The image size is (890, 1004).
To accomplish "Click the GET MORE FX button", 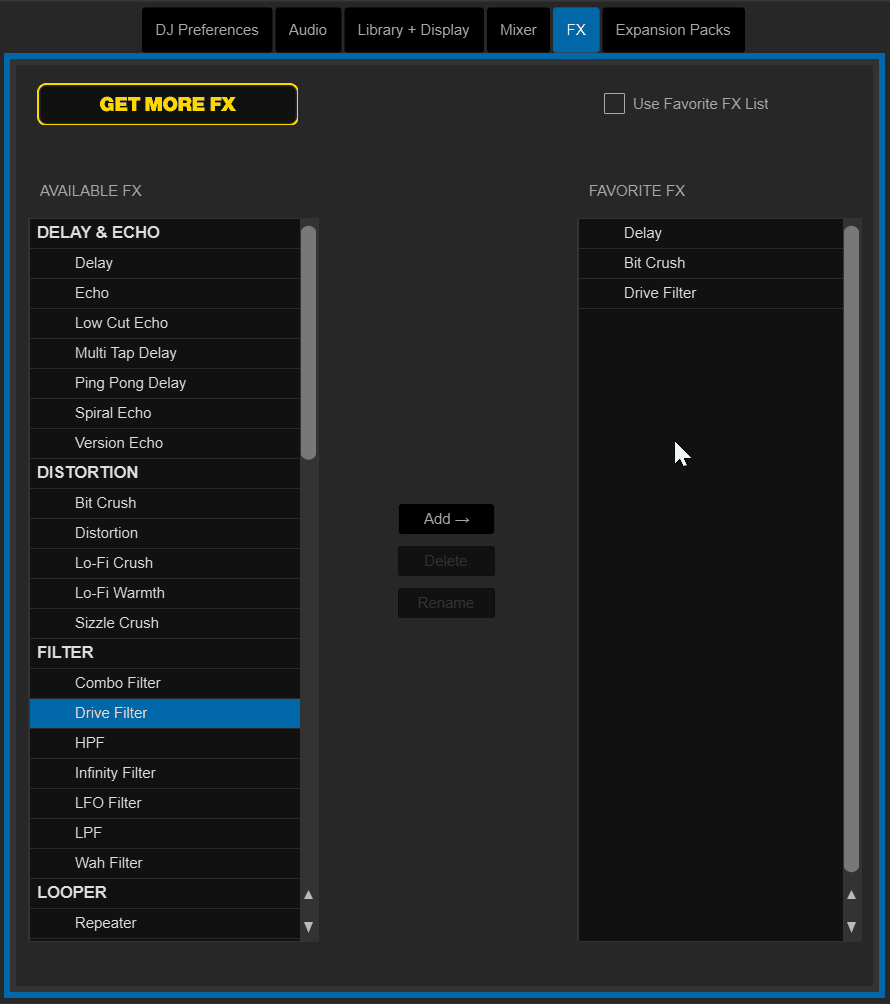I will tap(168, 104).
